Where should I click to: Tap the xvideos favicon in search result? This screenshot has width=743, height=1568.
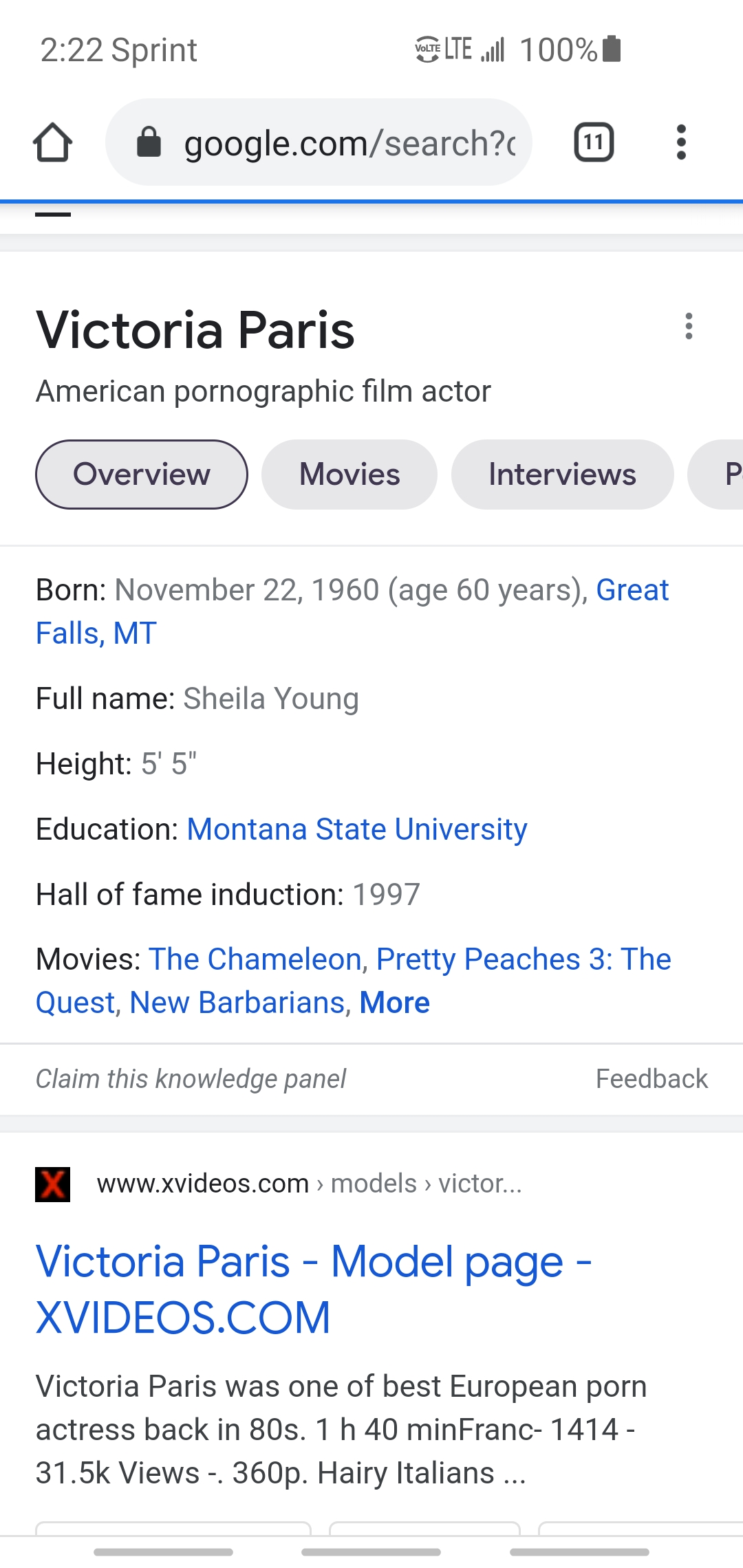coord(53,1184)
